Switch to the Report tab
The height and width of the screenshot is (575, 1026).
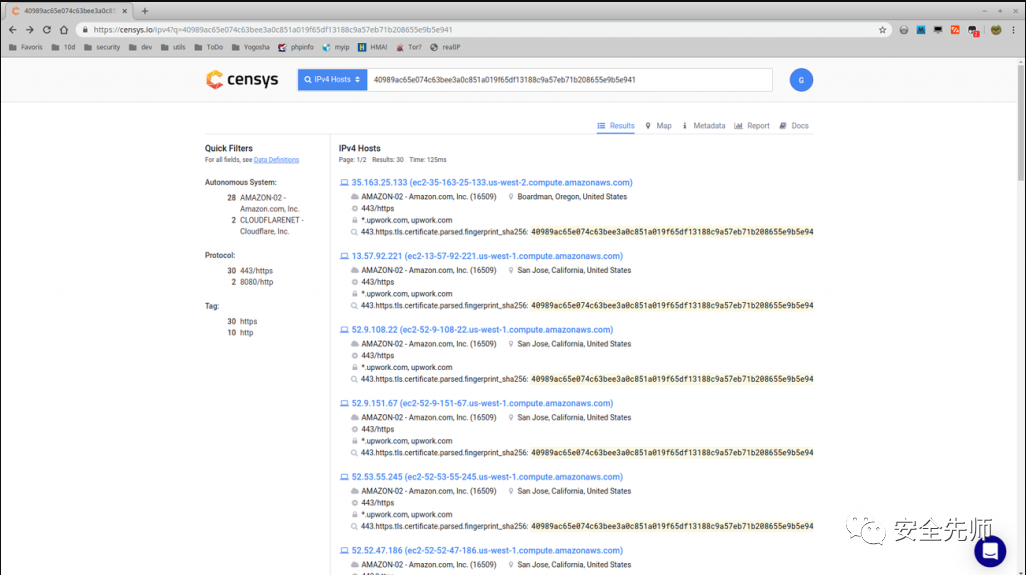752,126
